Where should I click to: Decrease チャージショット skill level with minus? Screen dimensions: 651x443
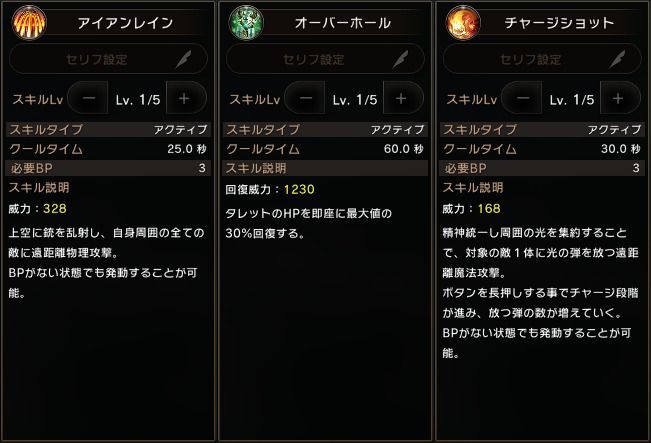522,98
